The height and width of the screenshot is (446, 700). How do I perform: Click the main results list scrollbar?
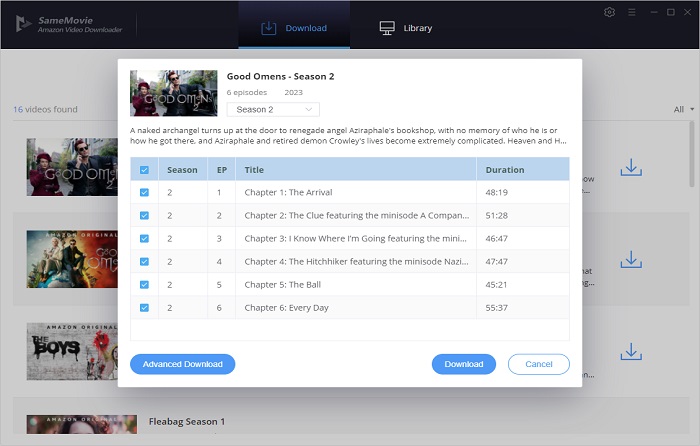click(692, 154)
